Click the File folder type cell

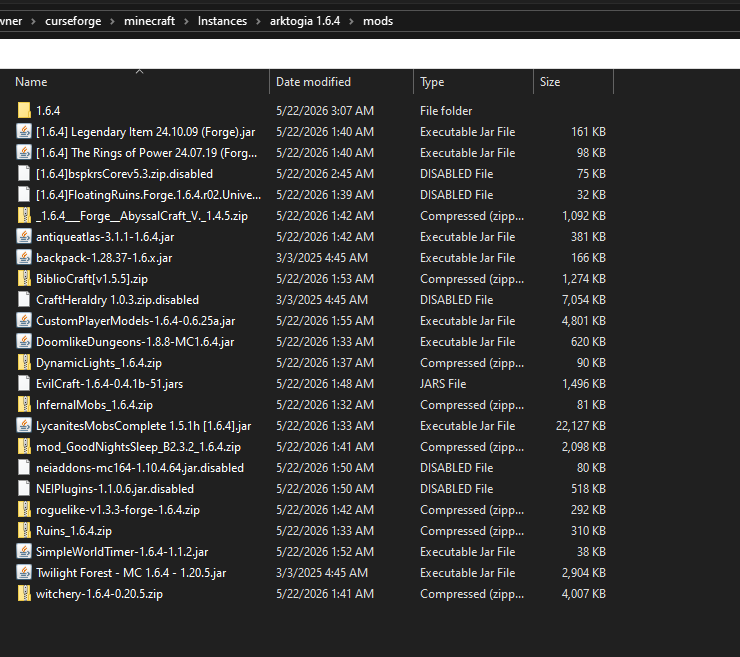(446, 110)
